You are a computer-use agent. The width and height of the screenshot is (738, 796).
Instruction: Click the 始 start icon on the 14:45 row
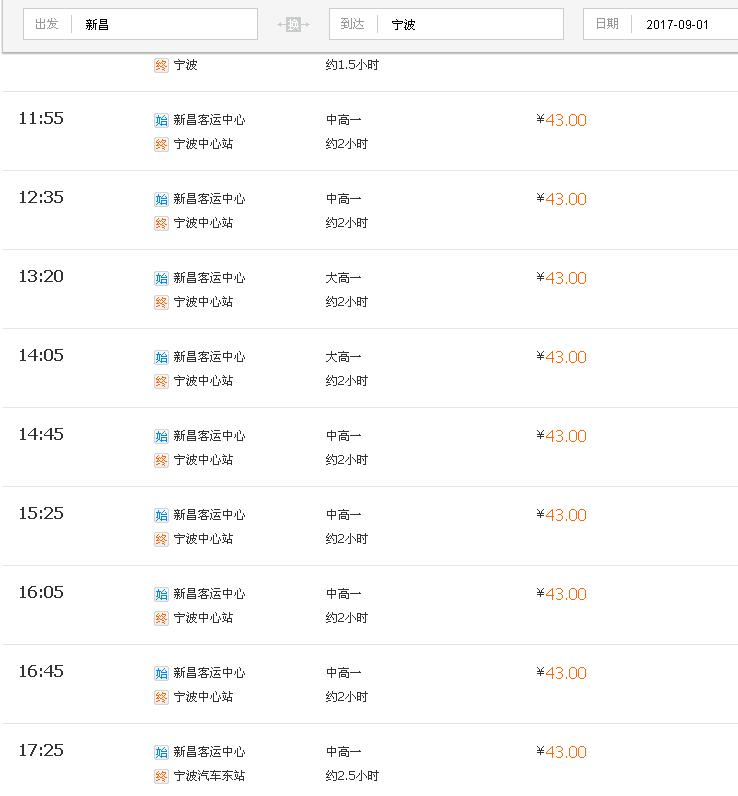pos(161,436)
